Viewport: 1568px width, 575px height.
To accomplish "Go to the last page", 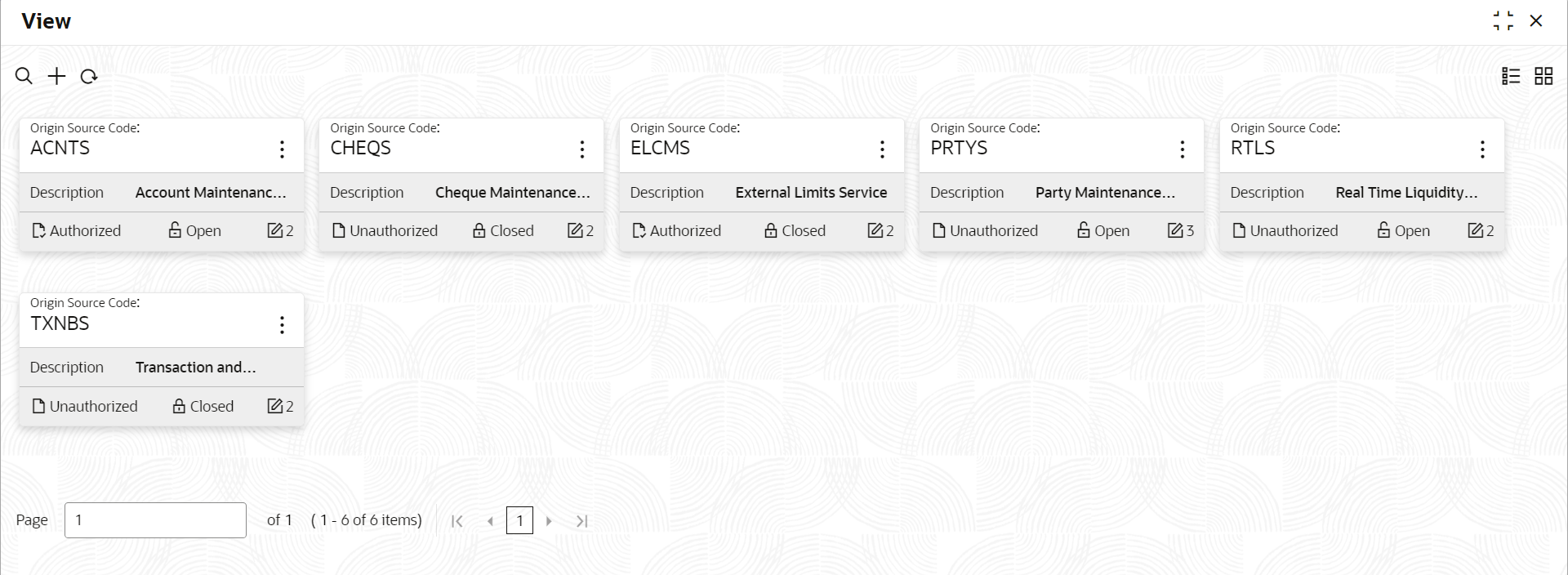I will (581, 521).
